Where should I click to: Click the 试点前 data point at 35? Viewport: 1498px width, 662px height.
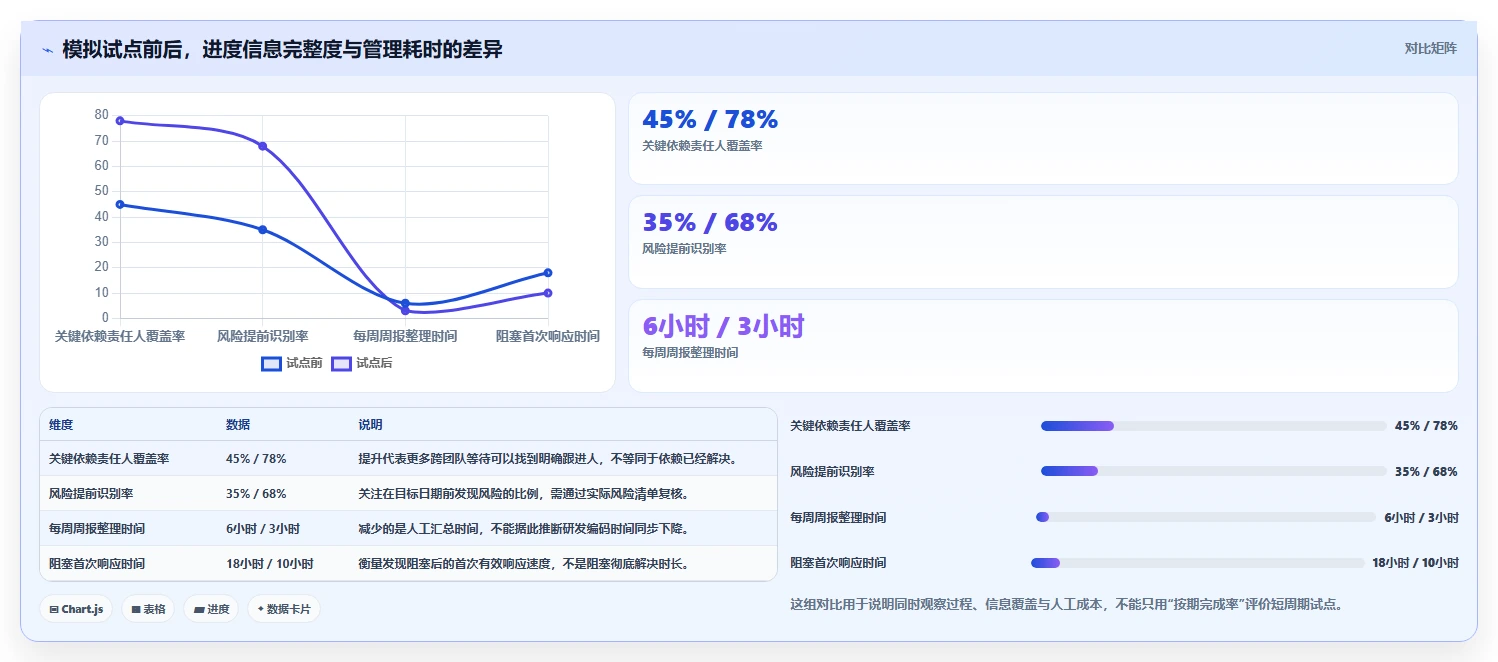263,230
